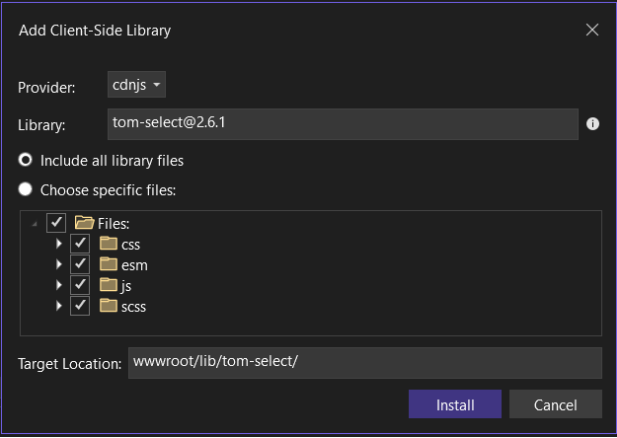Click the esm folder icon
The image size is (617, 438).
coord(109,264)
